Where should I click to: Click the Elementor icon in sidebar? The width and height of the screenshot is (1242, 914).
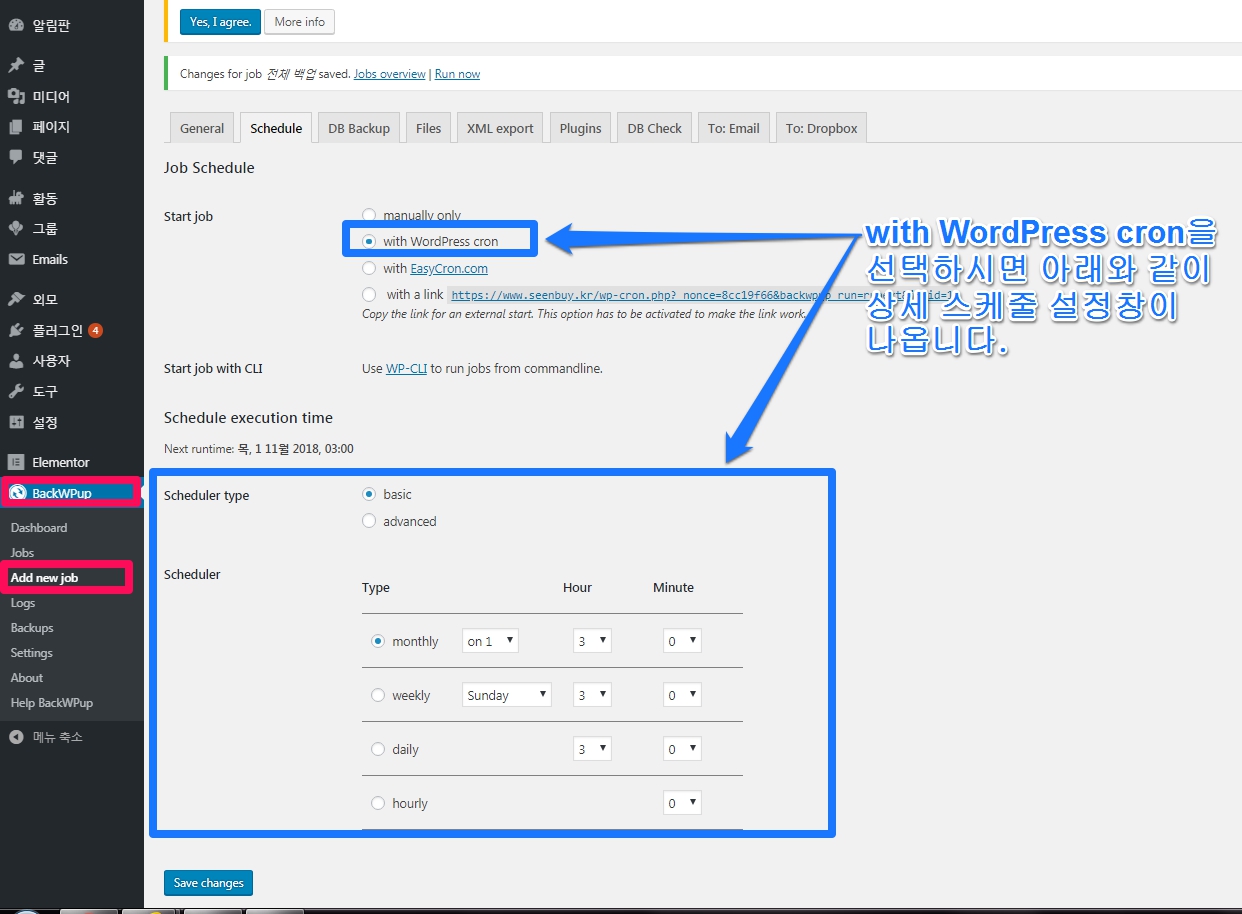pos(16,462)
